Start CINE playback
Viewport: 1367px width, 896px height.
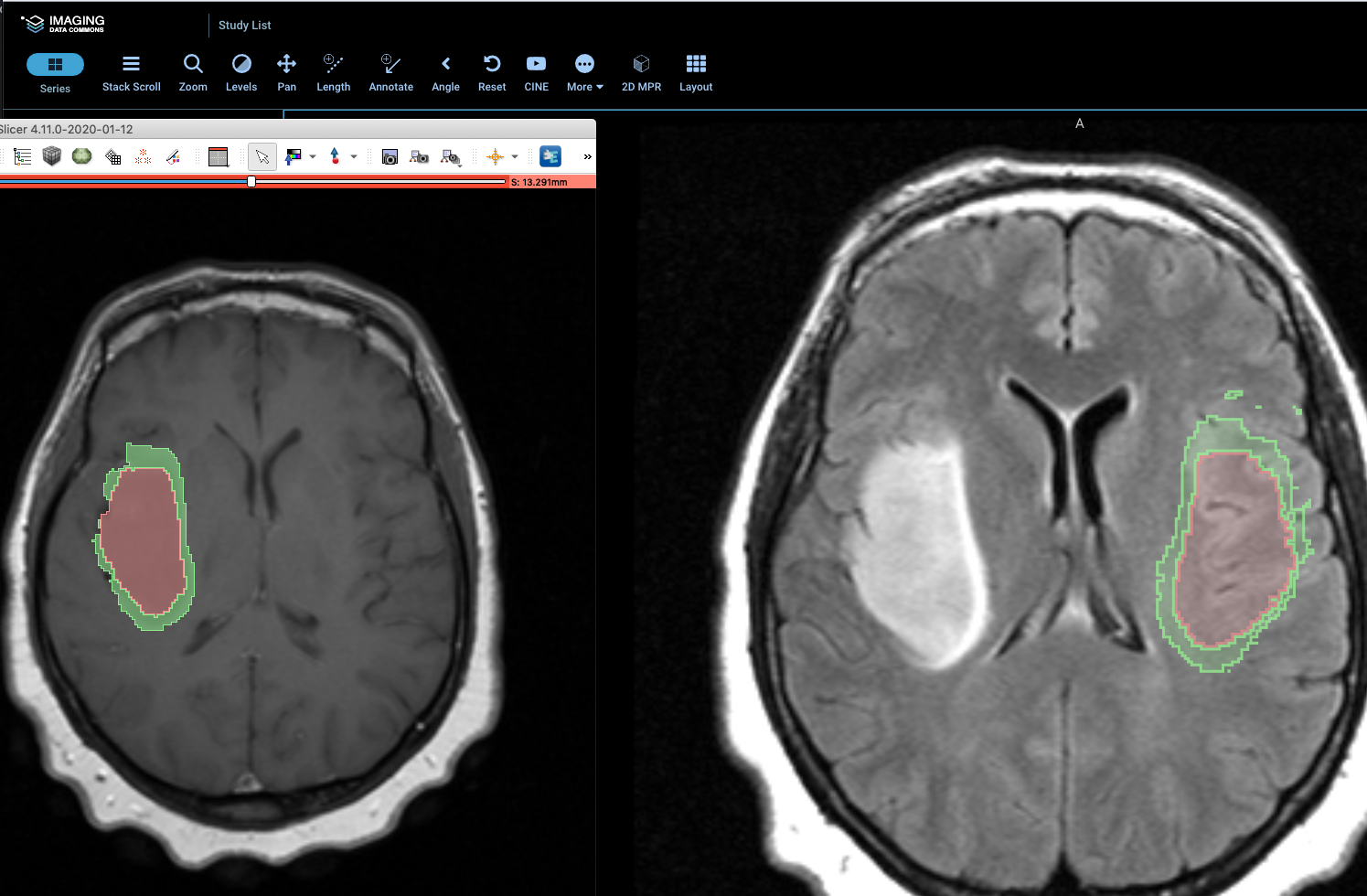(x=536, y=73)
